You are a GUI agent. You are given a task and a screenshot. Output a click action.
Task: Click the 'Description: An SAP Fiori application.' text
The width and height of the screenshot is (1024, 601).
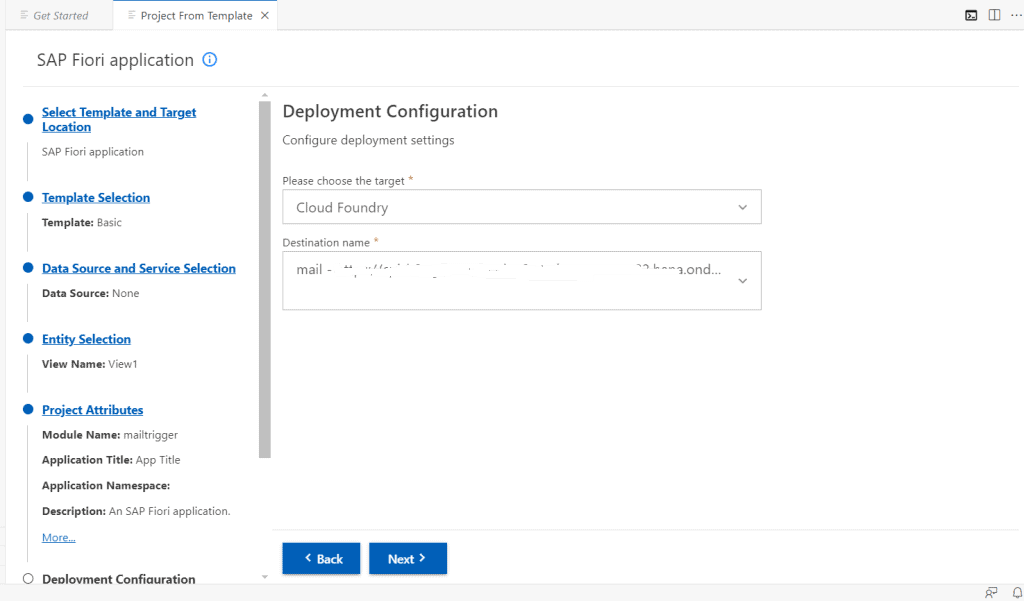136,512
